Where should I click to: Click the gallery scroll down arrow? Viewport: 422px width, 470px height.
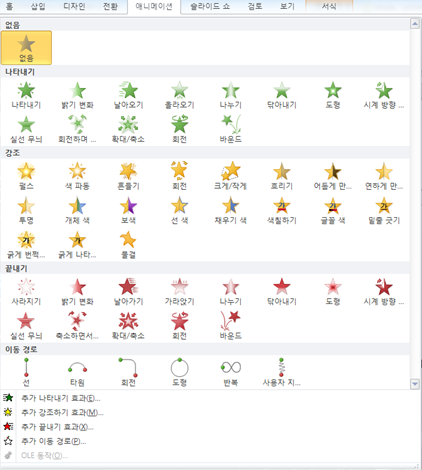(415, 384)
